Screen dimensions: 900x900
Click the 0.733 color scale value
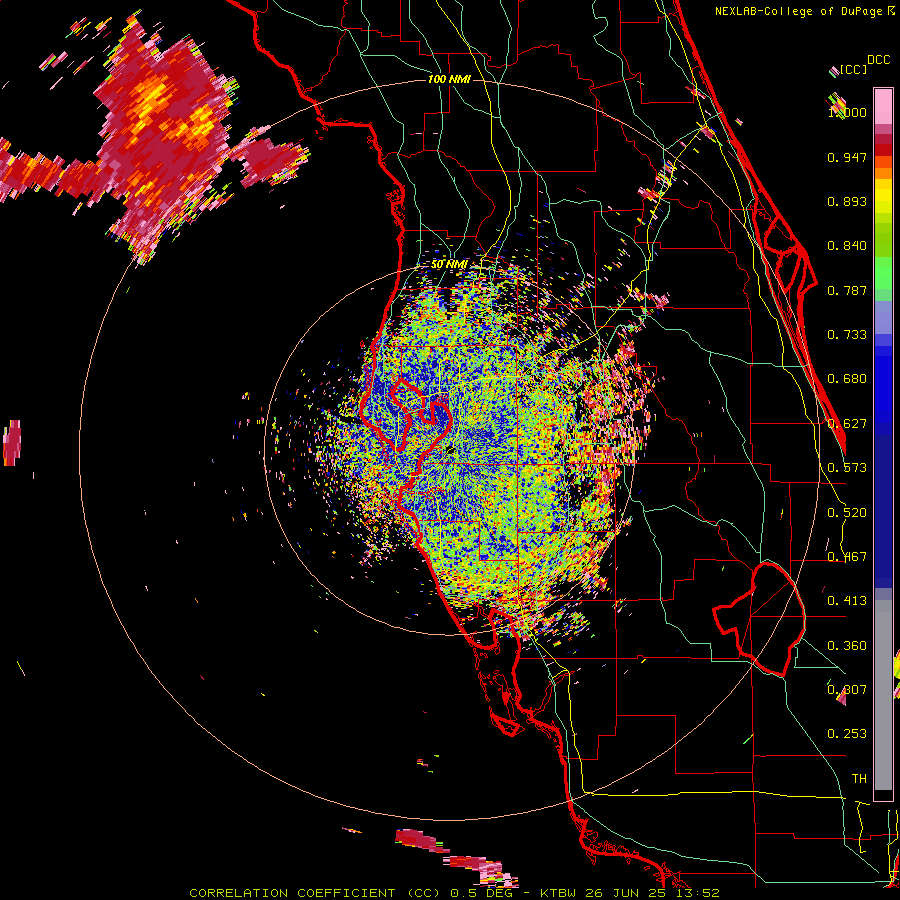coord(847,335)
